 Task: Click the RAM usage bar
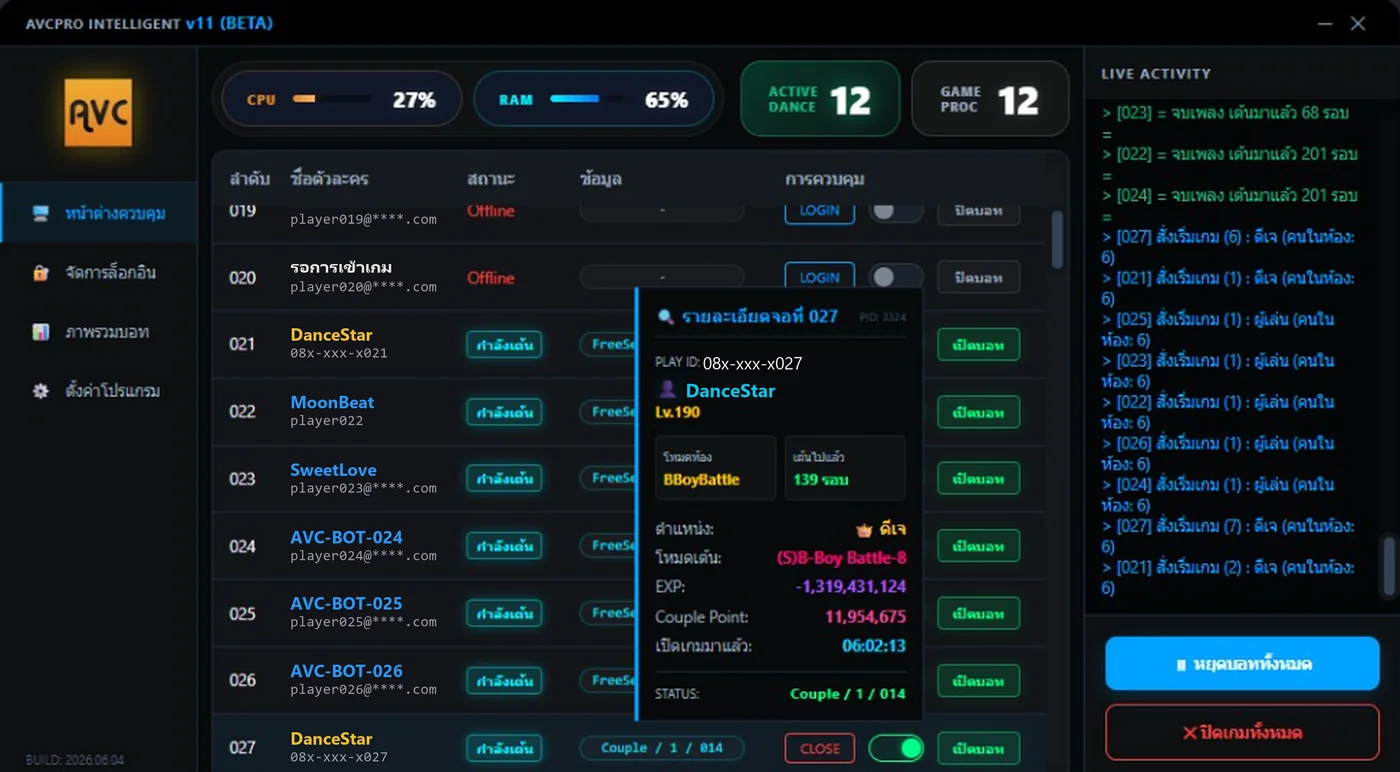(x=586, y=99)
